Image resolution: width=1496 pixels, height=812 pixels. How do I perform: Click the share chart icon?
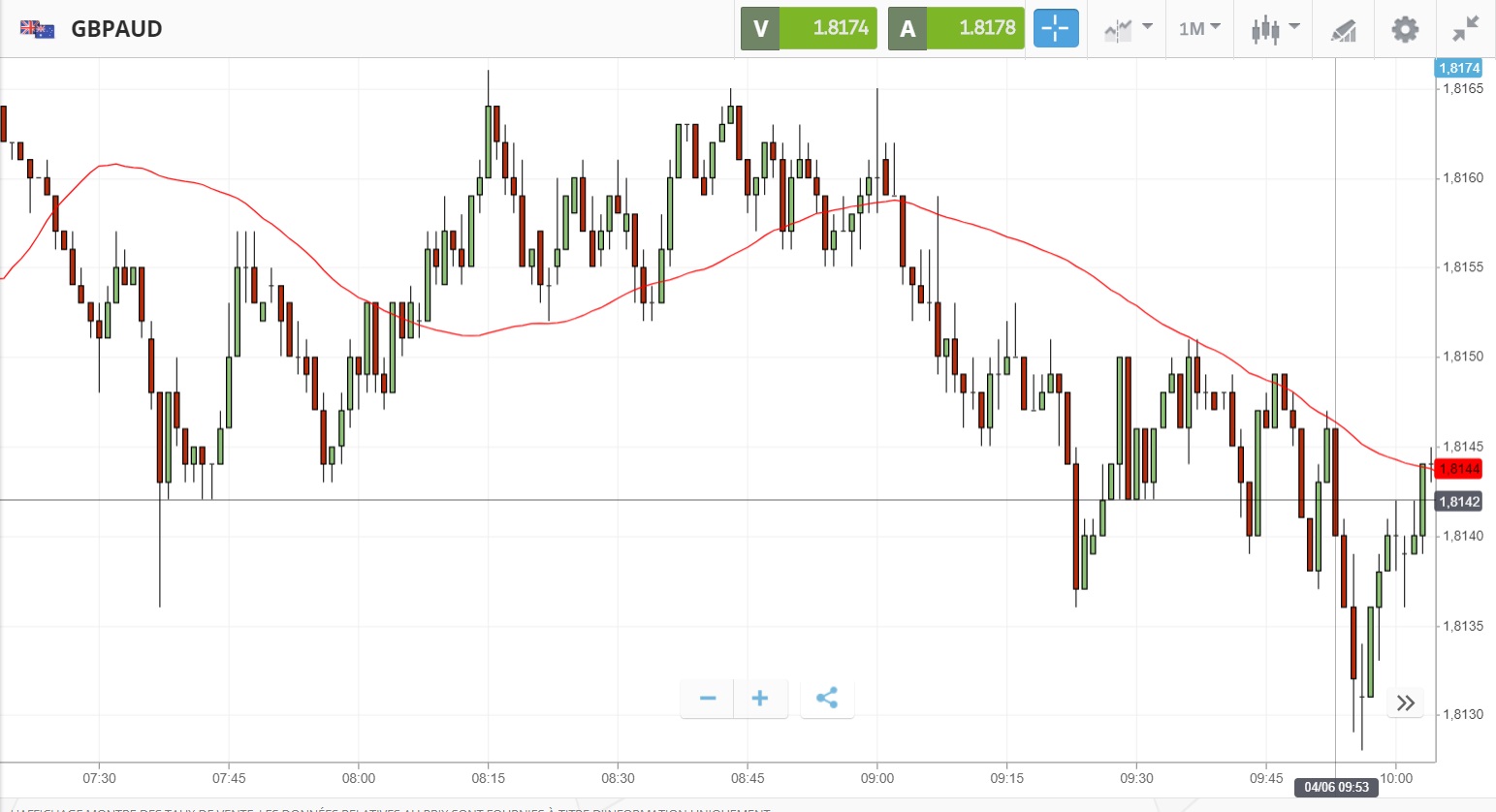827,699
